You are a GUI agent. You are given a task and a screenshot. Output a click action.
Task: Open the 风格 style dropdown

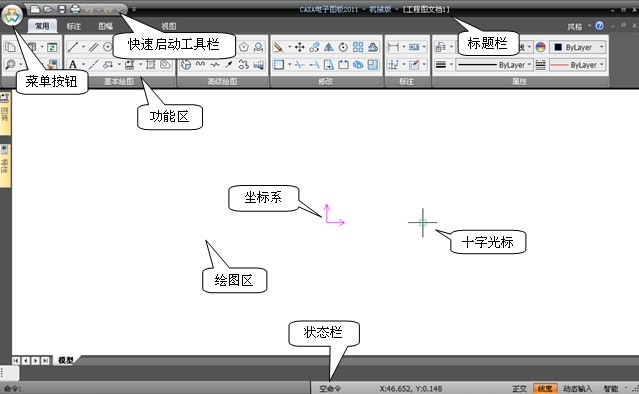coord(579,26)
